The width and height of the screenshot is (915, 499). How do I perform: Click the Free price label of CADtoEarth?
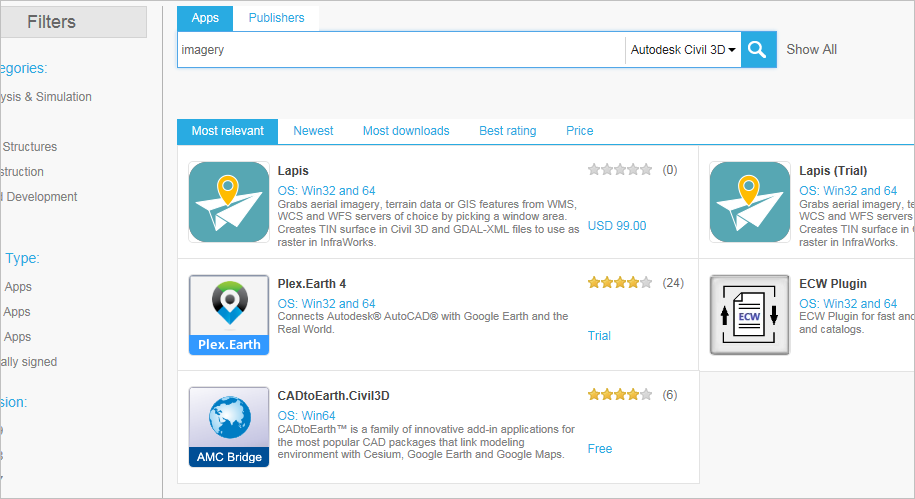click(x=600, y=449)
